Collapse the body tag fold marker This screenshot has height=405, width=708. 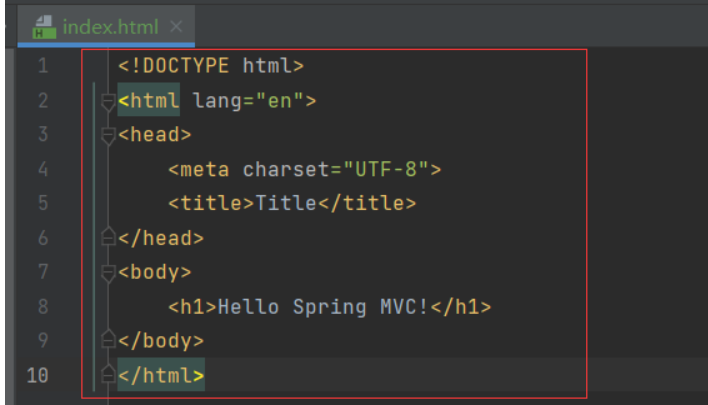click(x=108, y=274)
